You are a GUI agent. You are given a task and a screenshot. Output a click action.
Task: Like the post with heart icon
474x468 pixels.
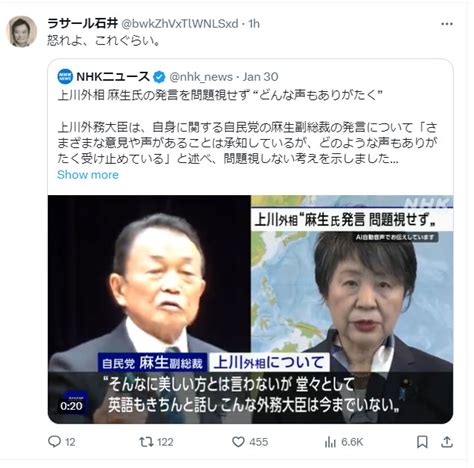[x=238, y=442]
